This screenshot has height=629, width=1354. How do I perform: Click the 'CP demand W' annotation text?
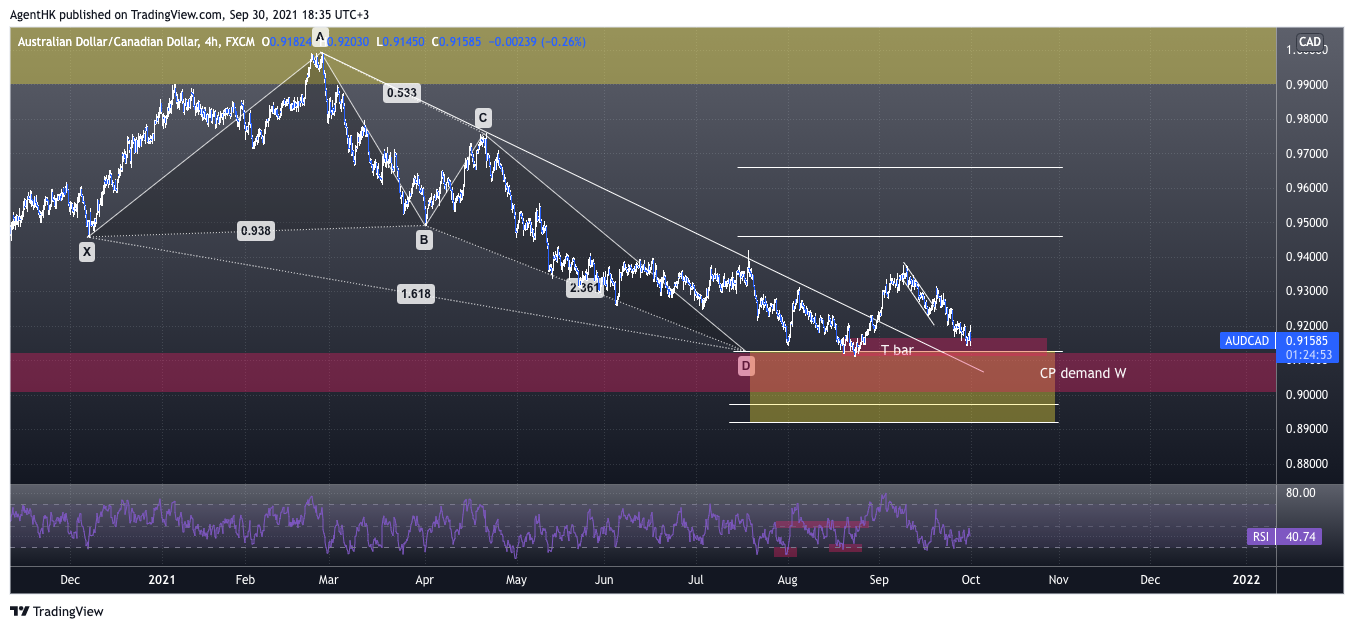(x=1083, y=373)
